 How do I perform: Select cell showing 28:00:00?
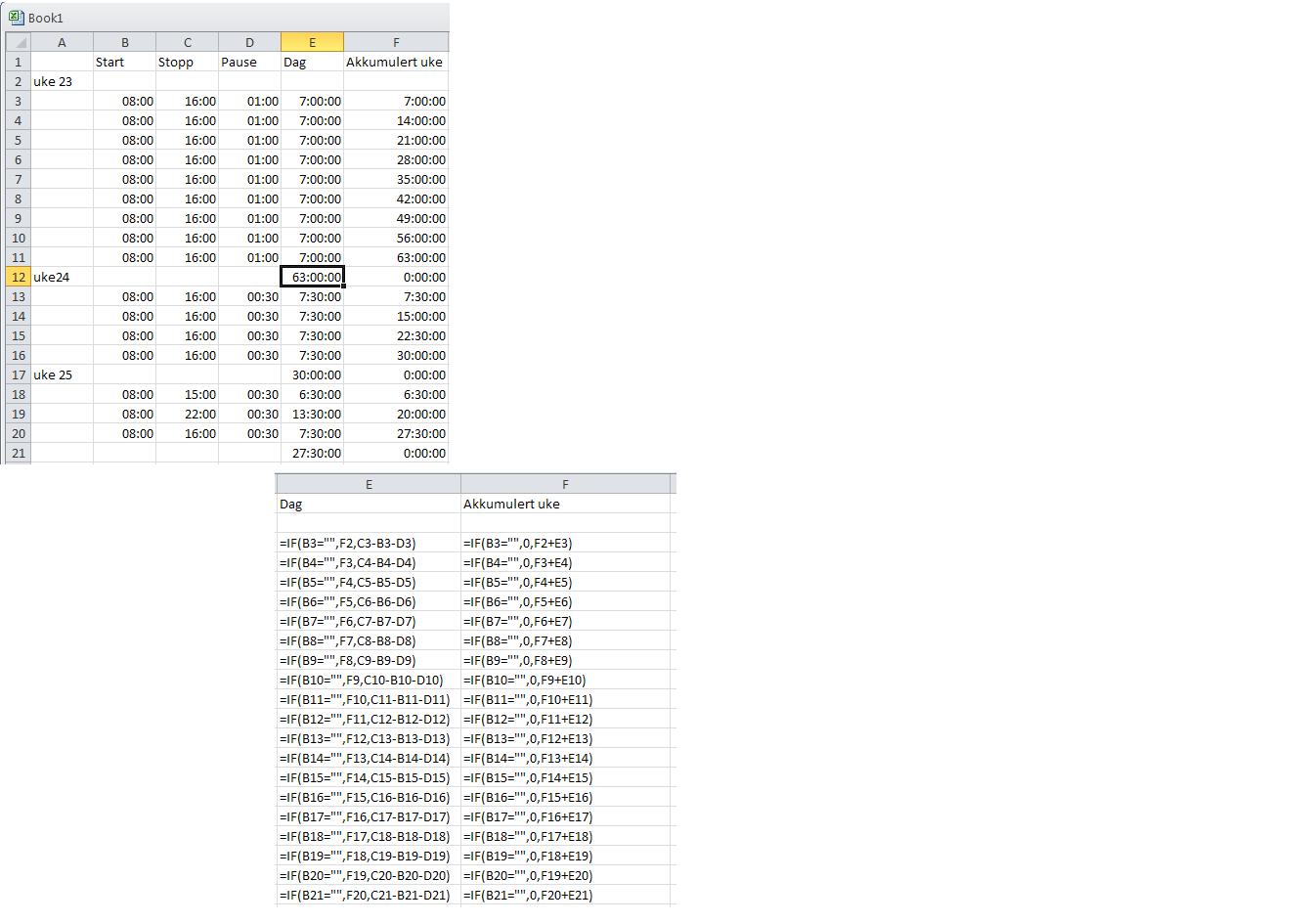click(396, 159)
